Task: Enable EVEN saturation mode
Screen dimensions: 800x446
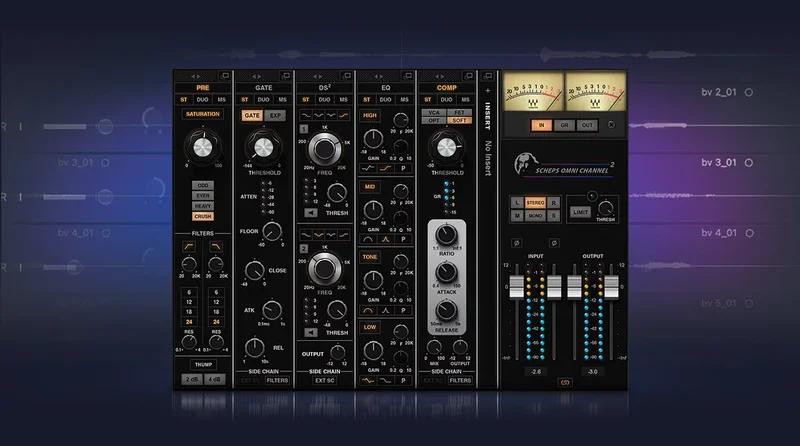Action: tap(203, 195)
